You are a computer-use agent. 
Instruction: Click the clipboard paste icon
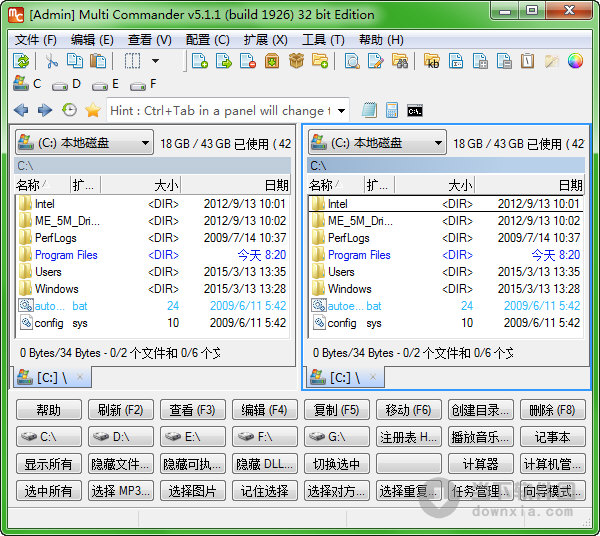[98, 61]
